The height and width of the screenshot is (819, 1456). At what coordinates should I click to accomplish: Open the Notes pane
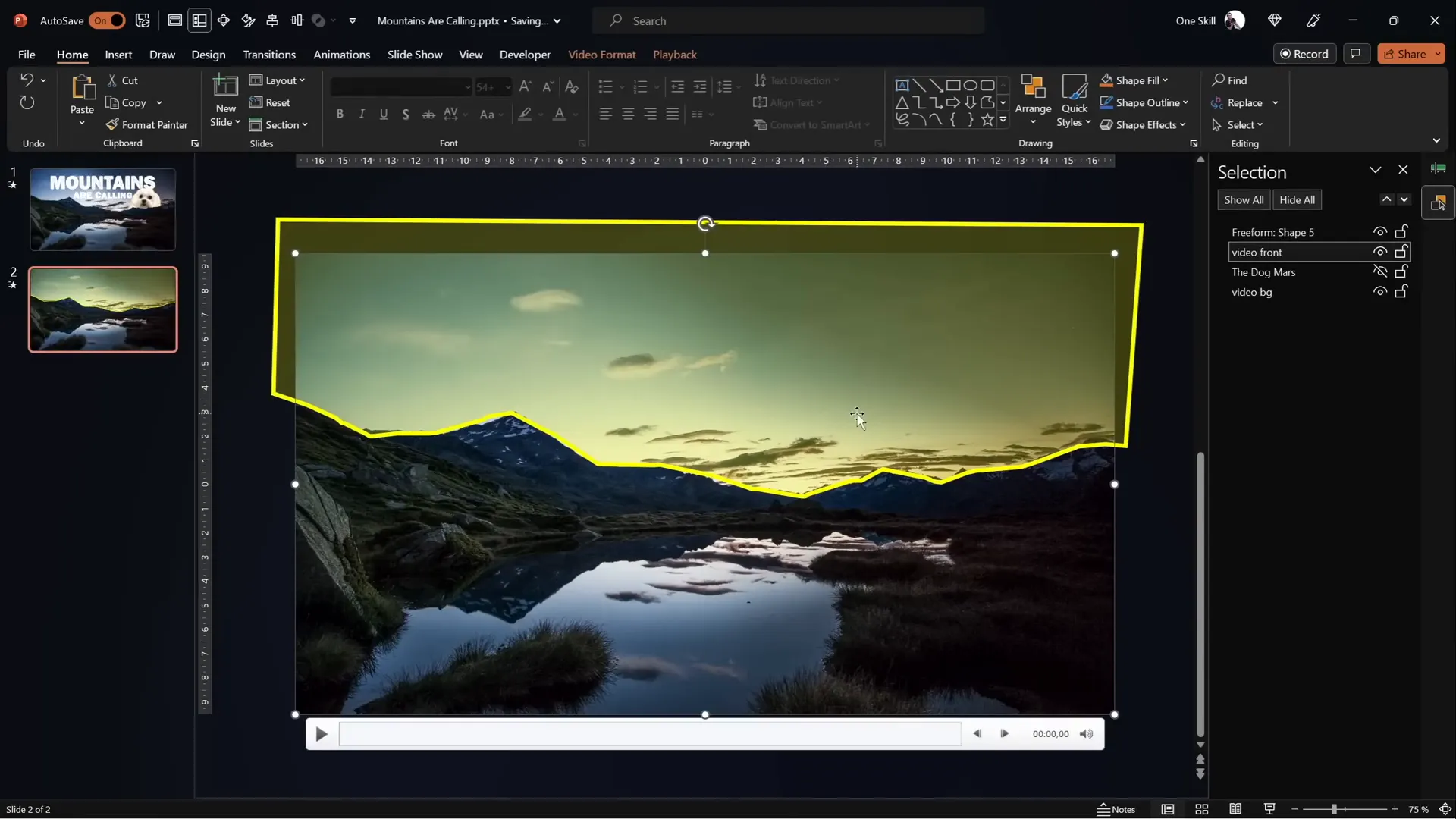point(1116,809)
